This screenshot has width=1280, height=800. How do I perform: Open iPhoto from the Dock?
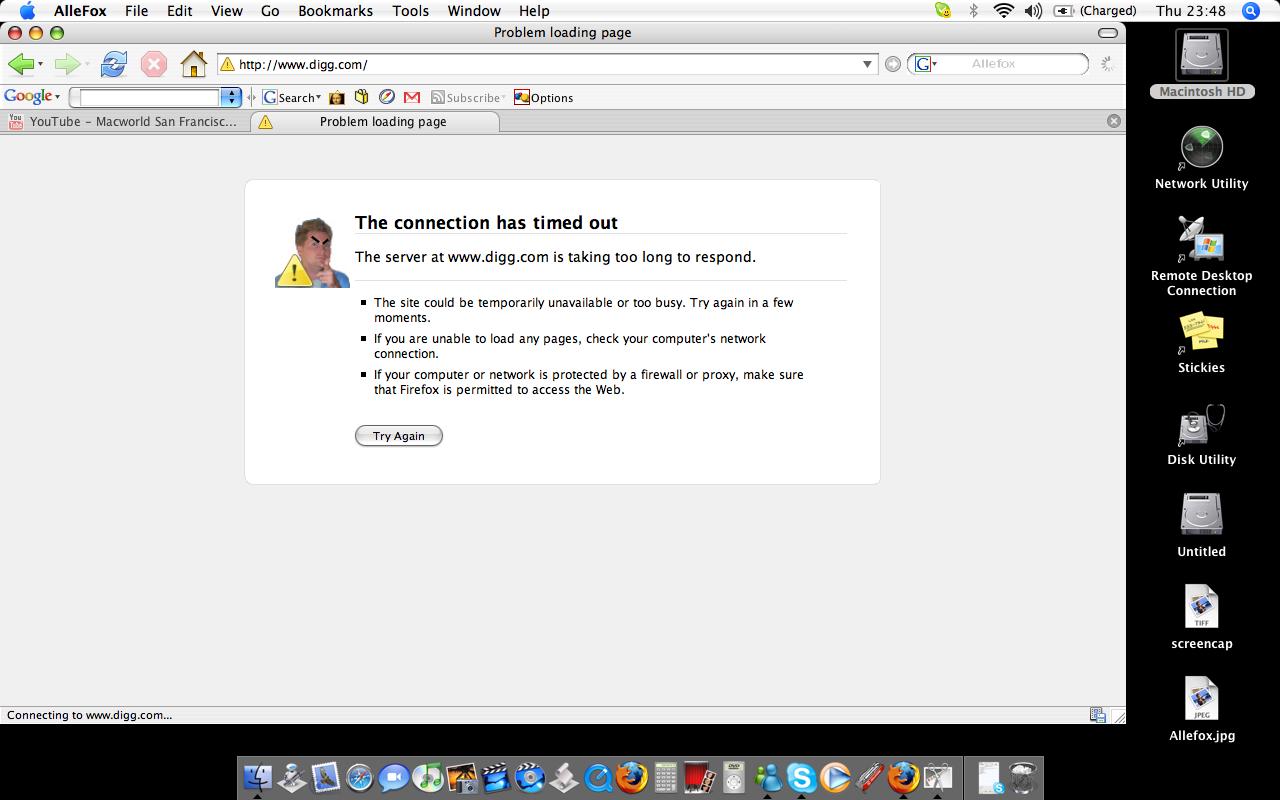click(x=462, y=777)
